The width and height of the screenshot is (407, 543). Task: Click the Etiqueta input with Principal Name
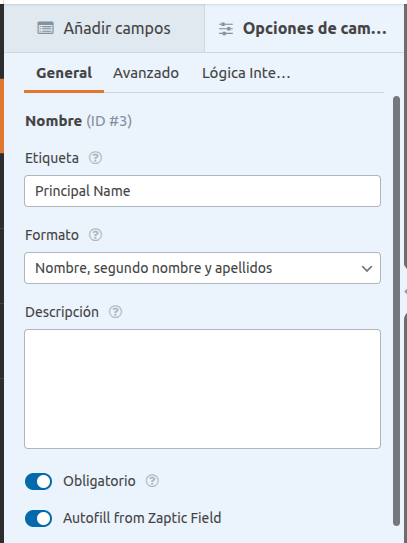(202, 191)
